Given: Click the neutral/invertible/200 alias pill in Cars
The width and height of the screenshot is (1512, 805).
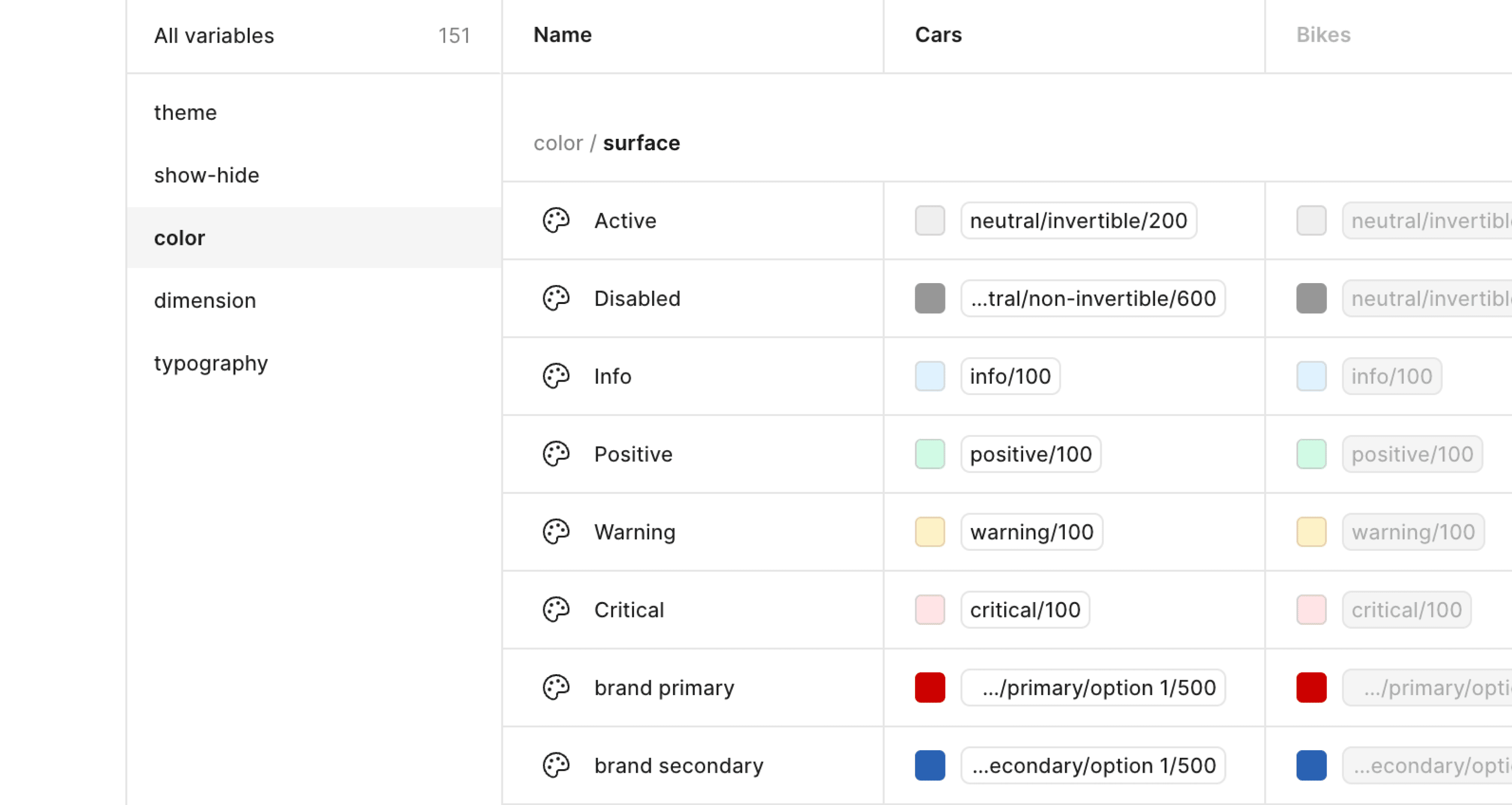Looking at the screenshot, I should coord(1078,221).
